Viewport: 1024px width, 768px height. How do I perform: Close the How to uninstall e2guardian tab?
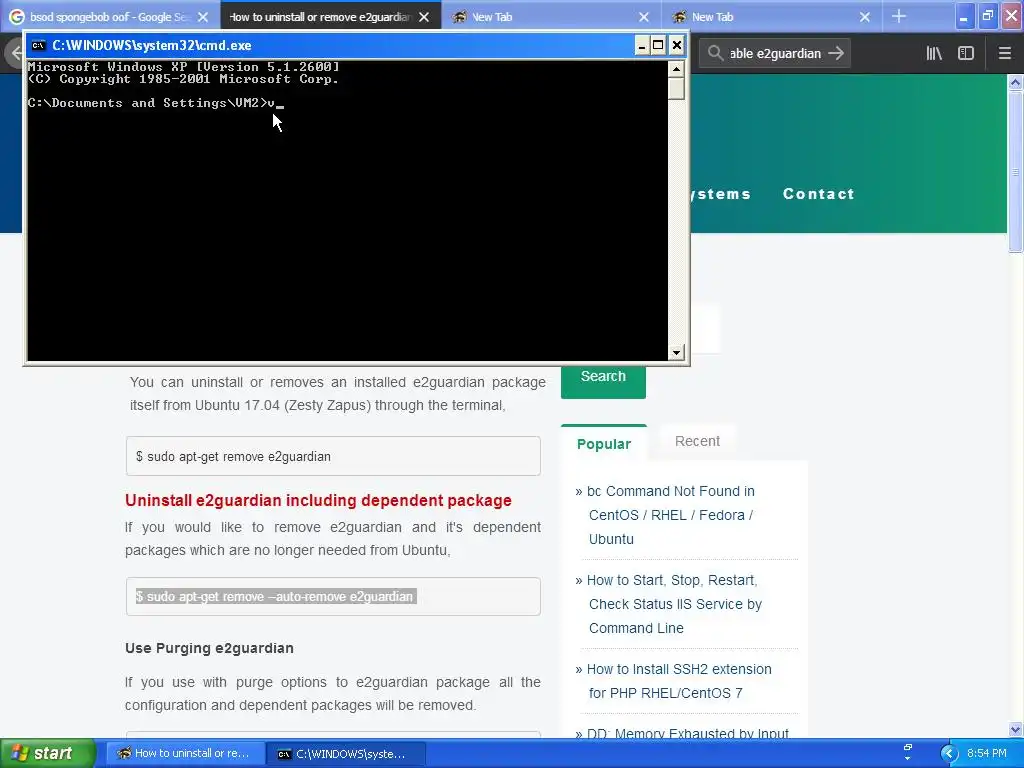(x=424, y=17)
